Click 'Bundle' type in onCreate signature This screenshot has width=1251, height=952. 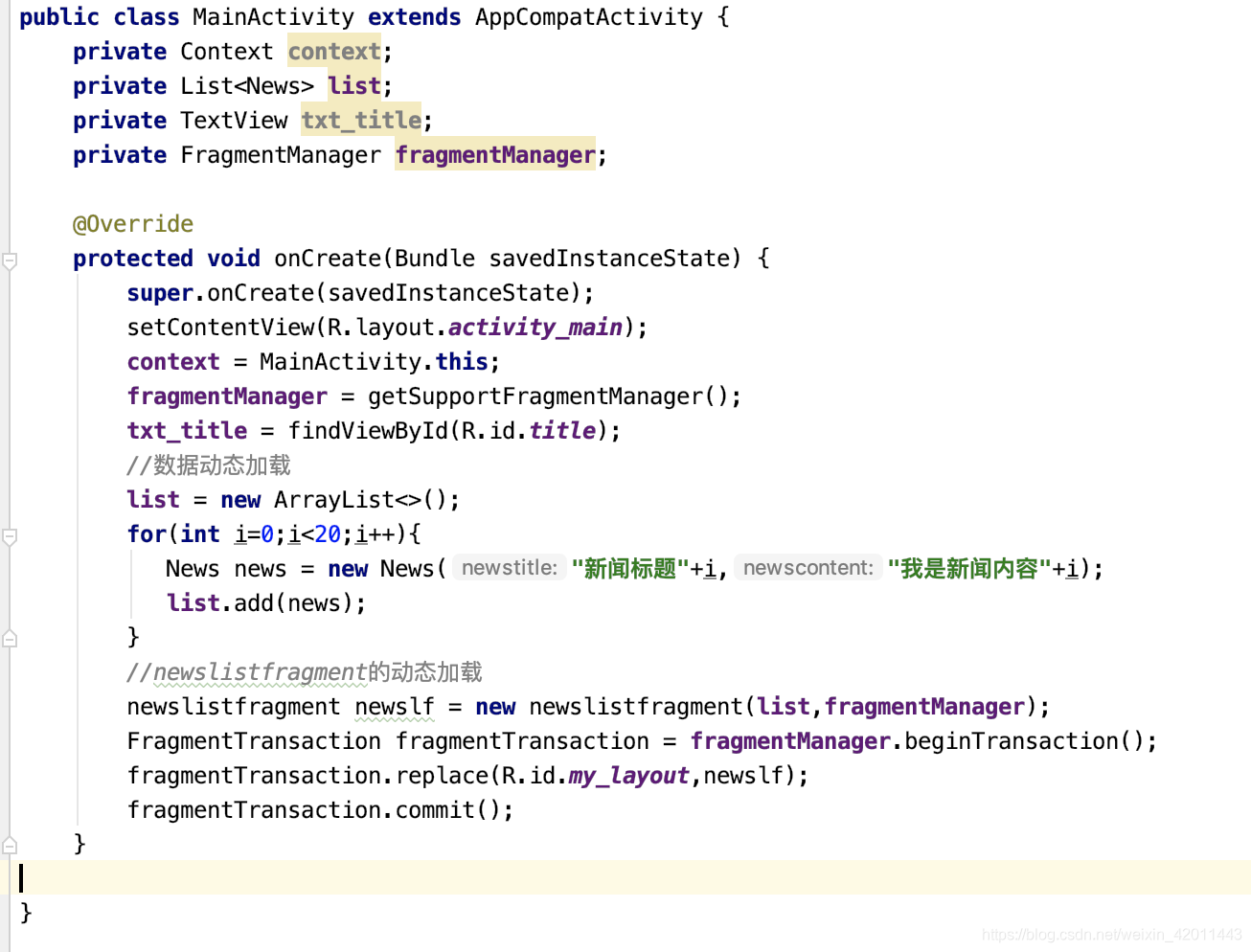tap(435, 259)
